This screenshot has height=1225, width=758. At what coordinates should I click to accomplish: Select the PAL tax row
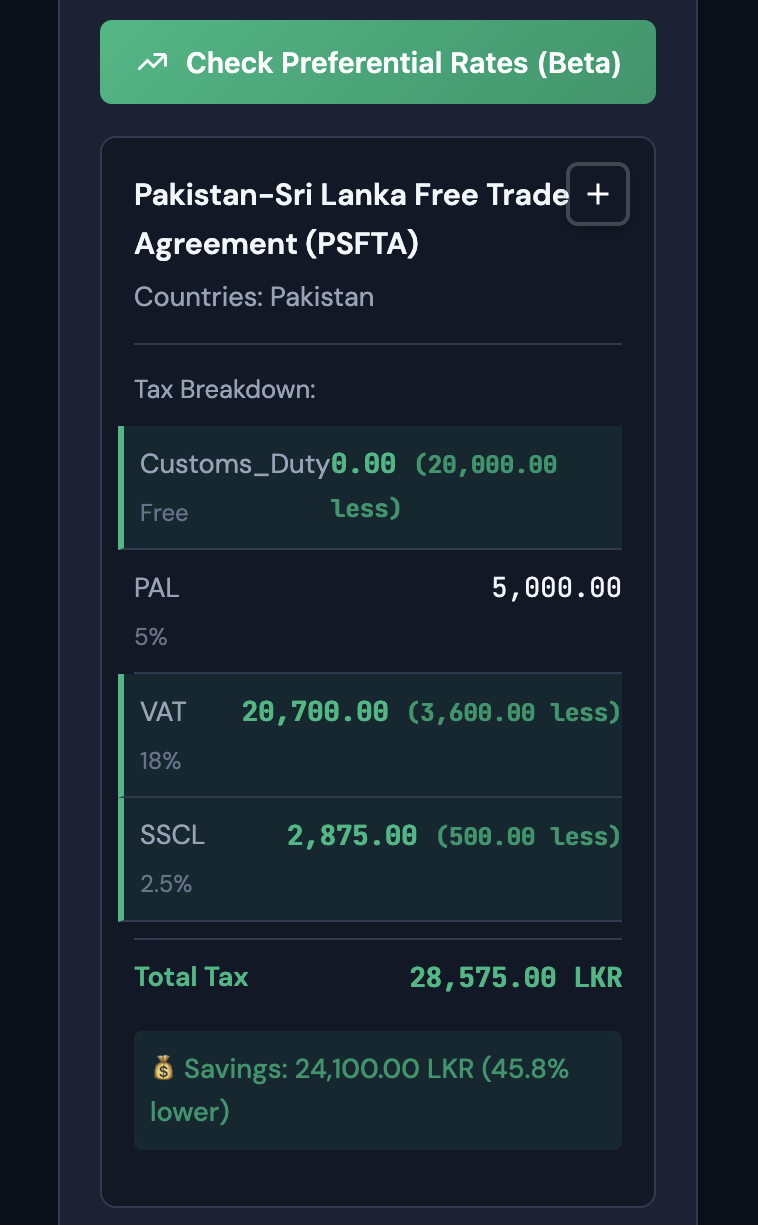(378, 611)
